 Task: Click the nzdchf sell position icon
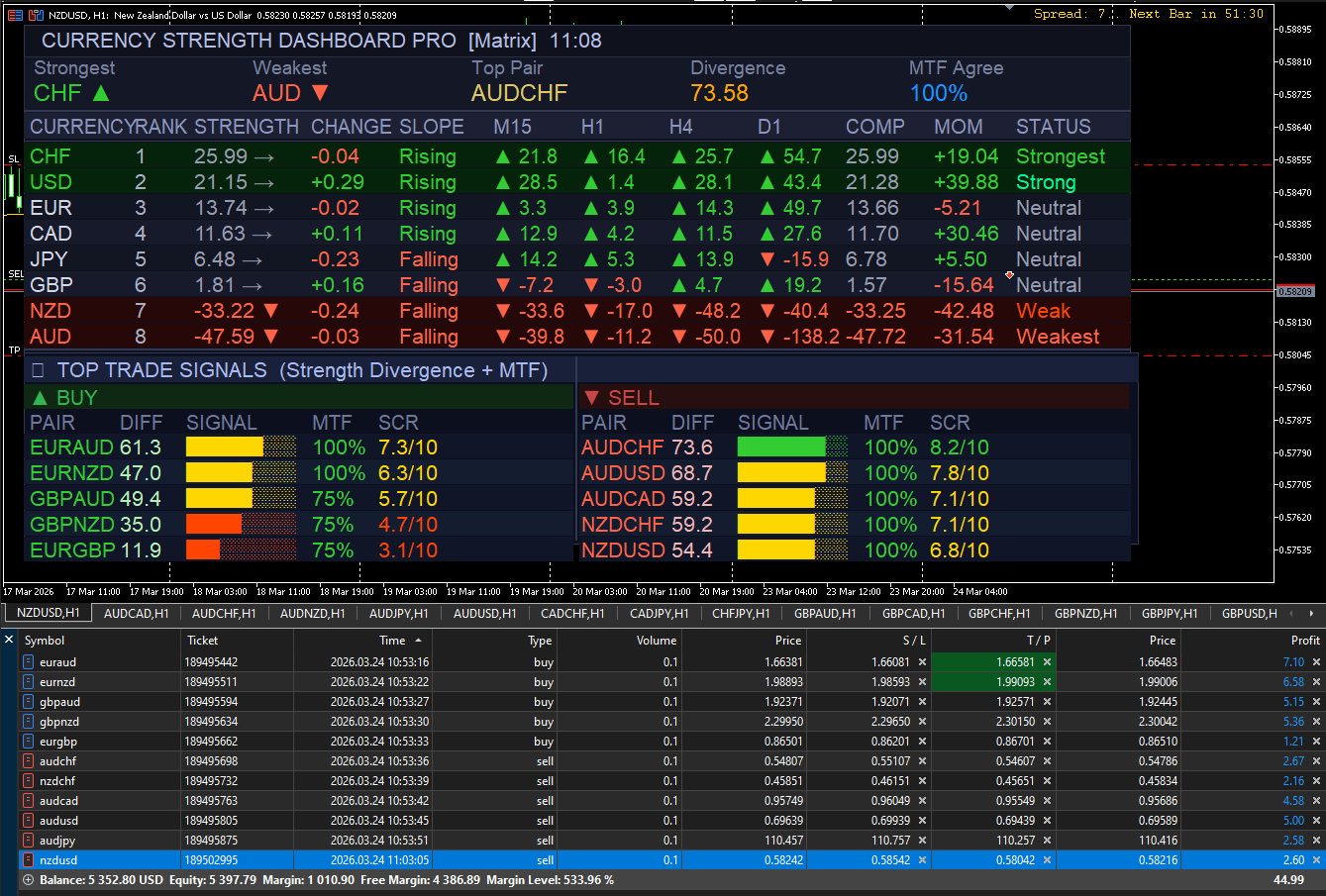coord(29,781)
